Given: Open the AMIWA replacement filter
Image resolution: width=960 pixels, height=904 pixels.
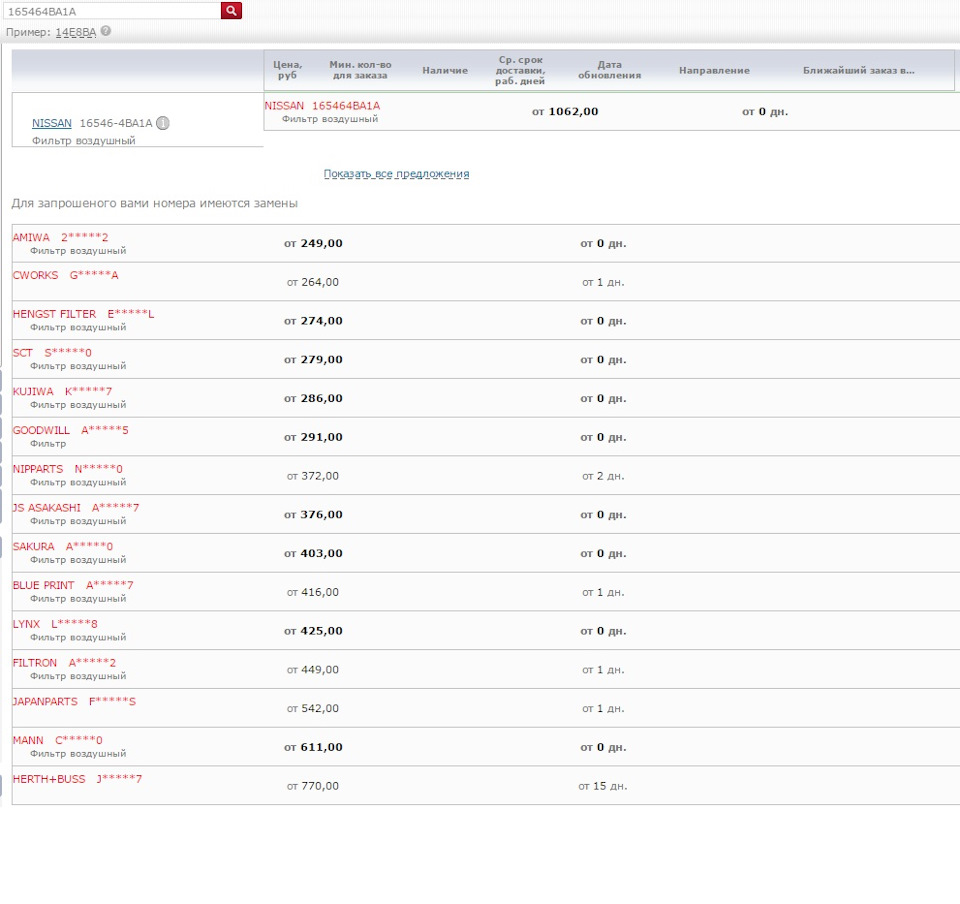Looking at the screenshot, I should pyautogui.click(x=486, y=244).
